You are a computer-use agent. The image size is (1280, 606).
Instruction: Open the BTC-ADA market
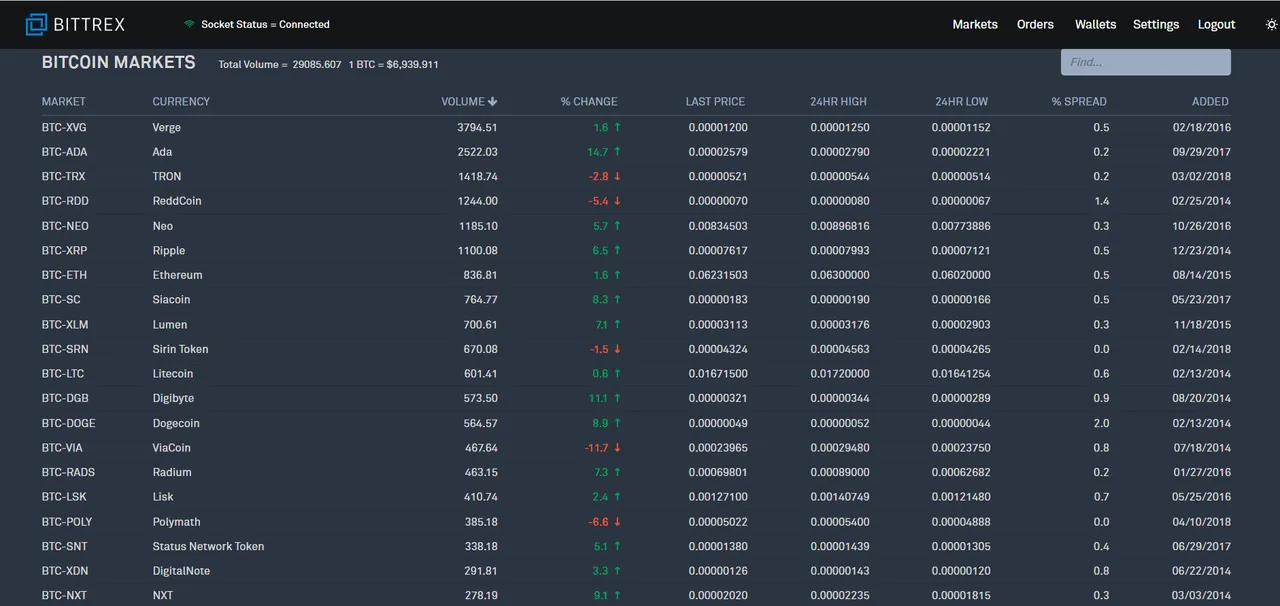point(64,152)
